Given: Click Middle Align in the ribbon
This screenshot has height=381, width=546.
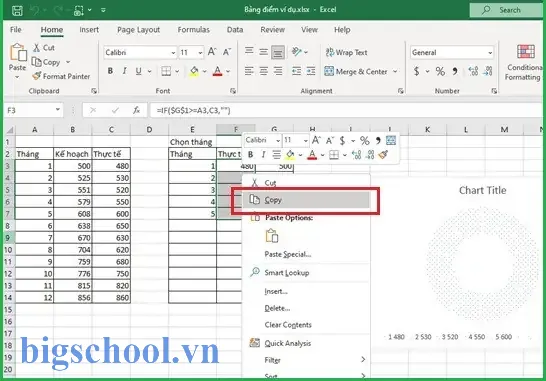Looking at the screenshot, I should point(263,52).
